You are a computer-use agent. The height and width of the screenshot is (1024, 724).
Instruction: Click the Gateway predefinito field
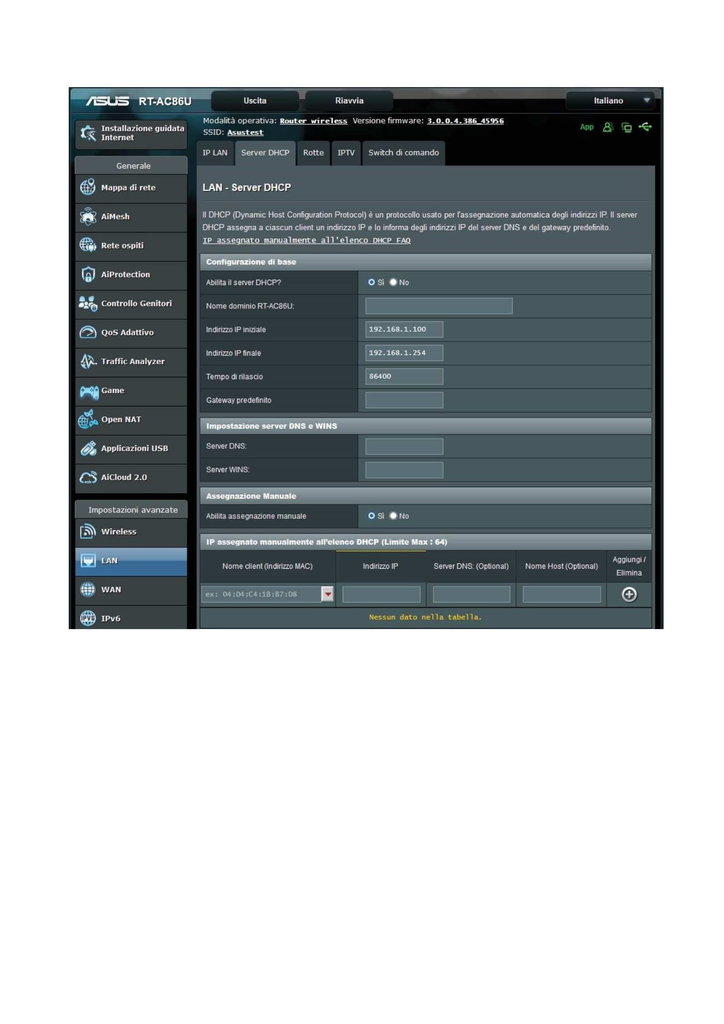click(x=404, y=400)
